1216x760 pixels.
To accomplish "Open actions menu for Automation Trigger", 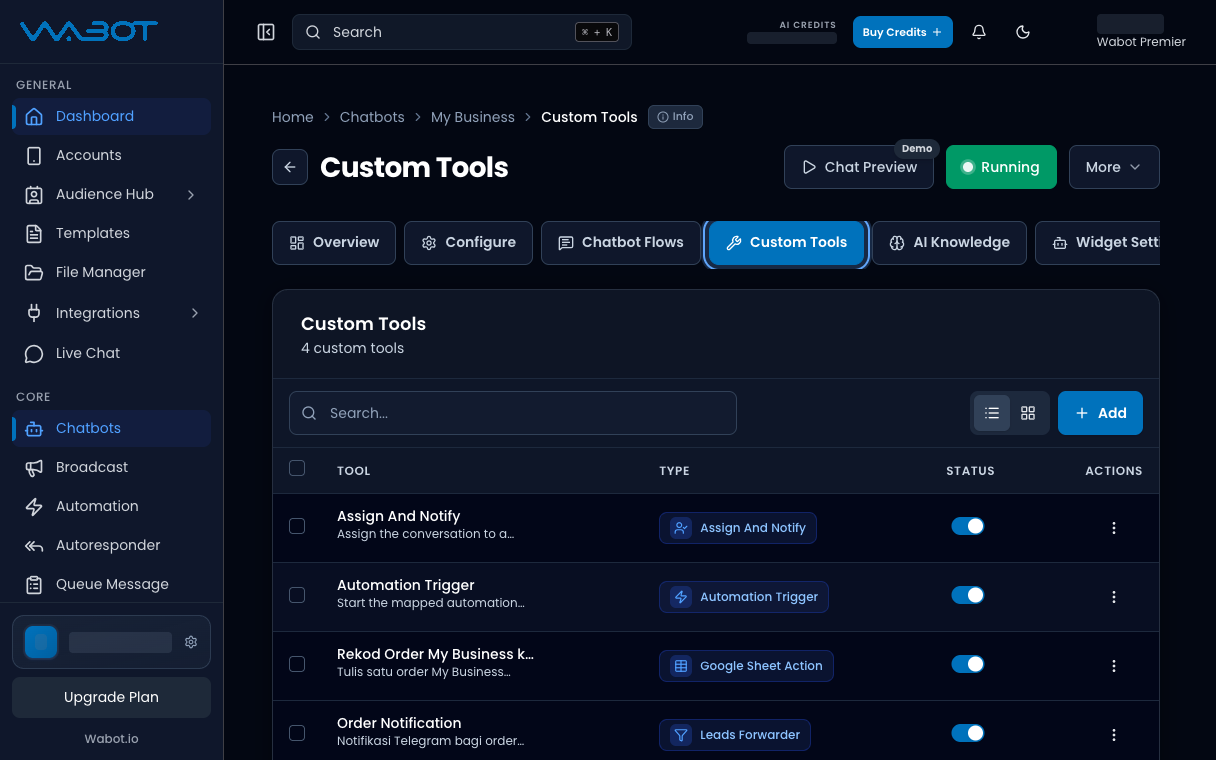I will coord(1114,597).
